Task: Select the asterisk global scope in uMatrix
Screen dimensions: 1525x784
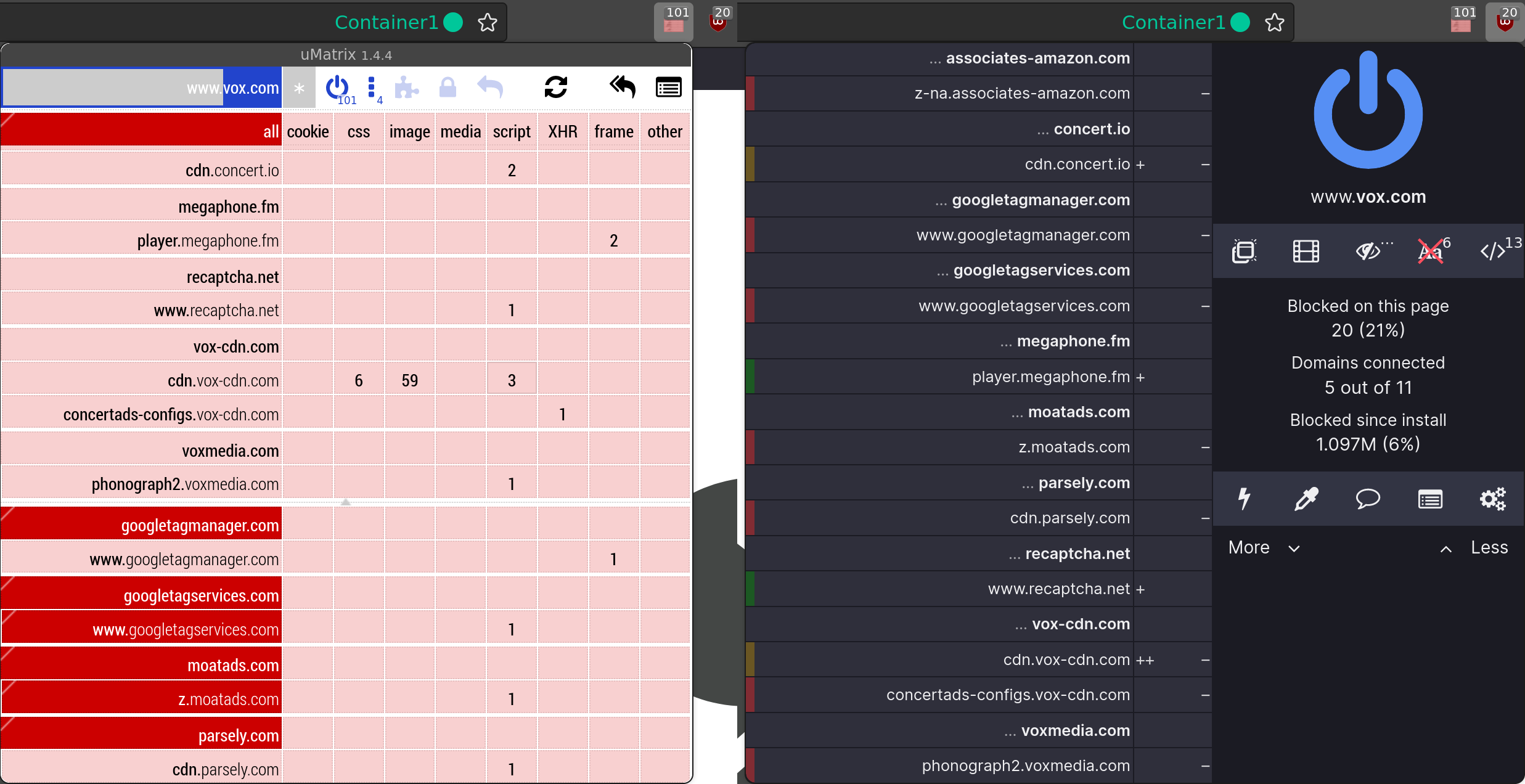Action: click(x=299, y=88)
